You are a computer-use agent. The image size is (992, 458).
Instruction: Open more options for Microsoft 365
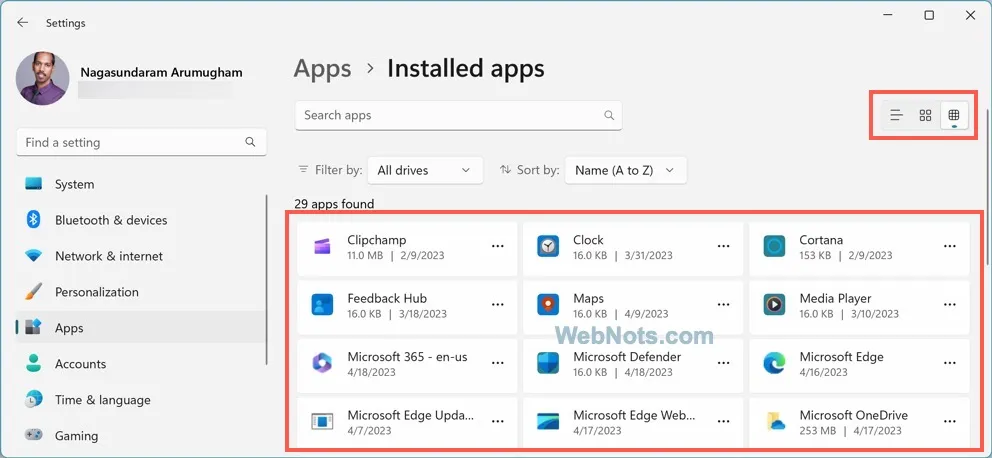coord(498,363)
